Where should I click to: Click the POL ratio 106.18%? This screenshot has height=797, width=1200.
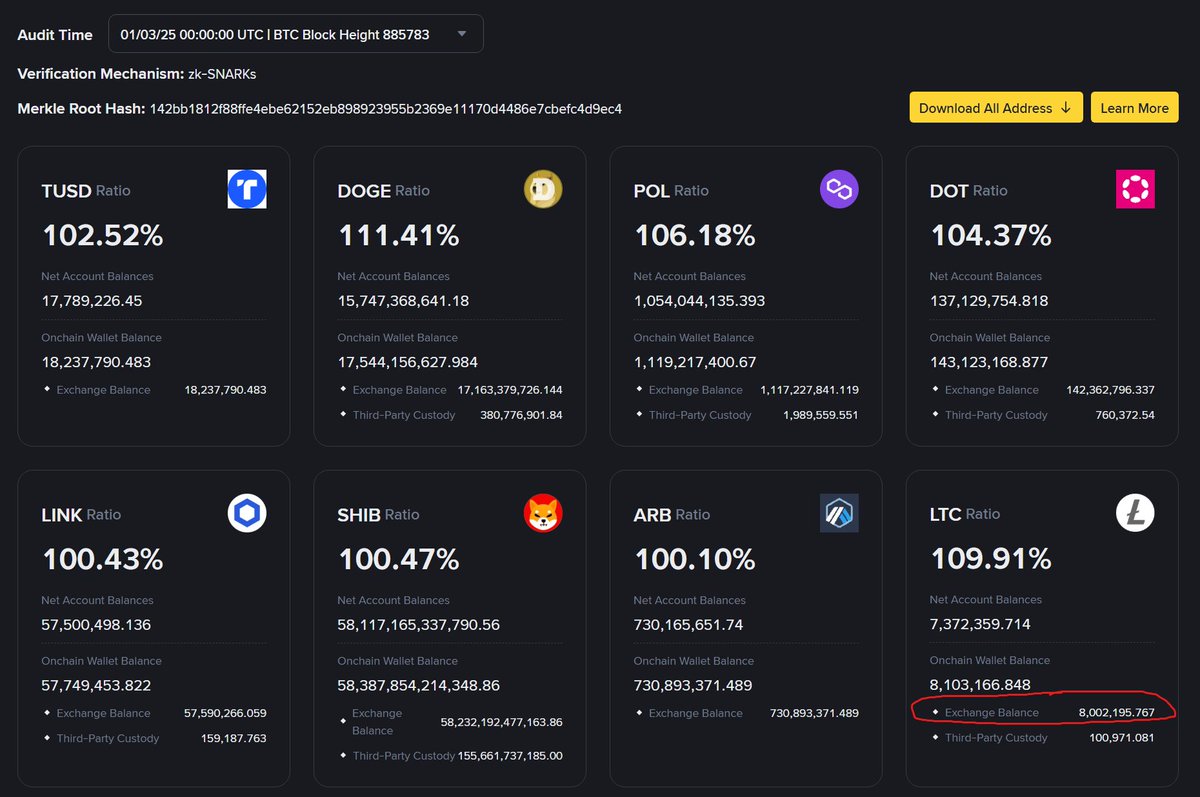(695, 236)
